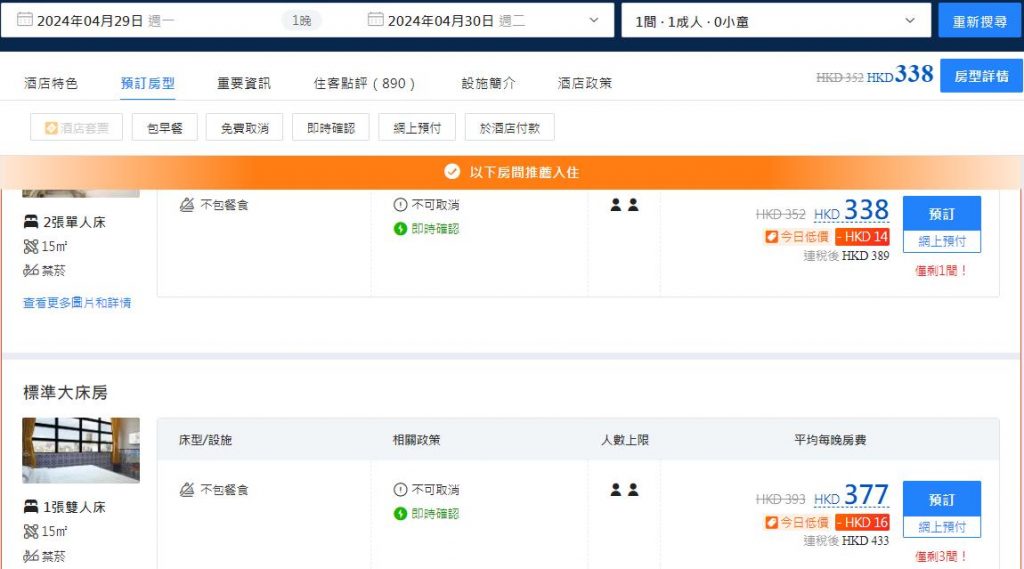Viewport: 1024px width, 569px height.
Task: Expand the check-out date dropdown arrow
Action: pos(594,20)
